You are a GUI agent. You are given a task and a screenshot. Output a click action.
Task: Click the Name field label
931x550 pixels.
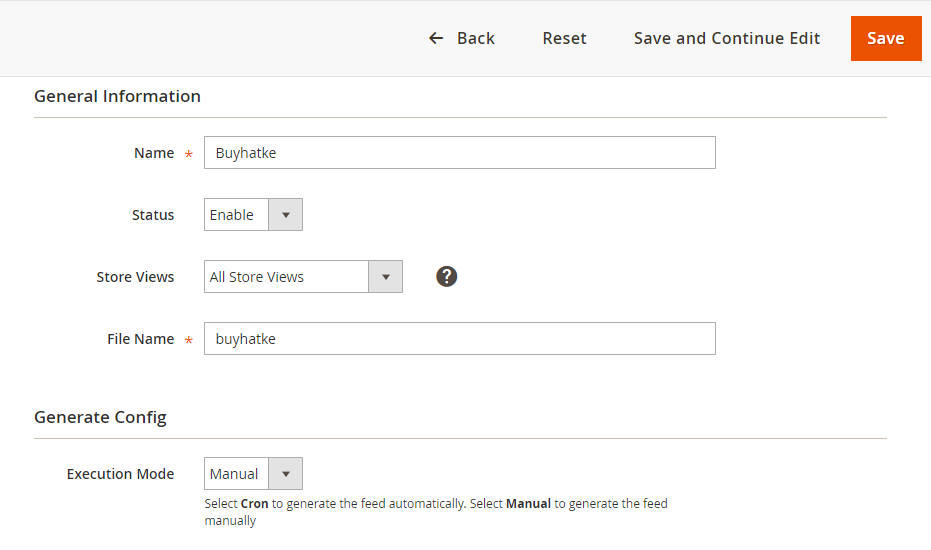154,153
